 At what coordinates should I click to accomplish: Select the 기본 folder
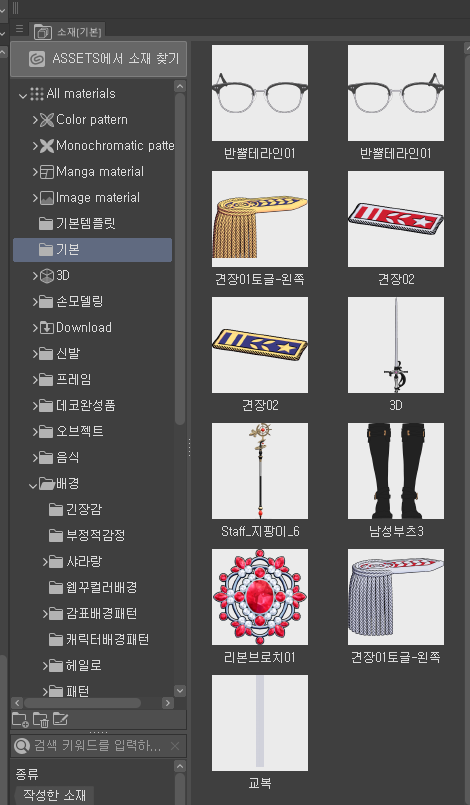pos(92,250)
